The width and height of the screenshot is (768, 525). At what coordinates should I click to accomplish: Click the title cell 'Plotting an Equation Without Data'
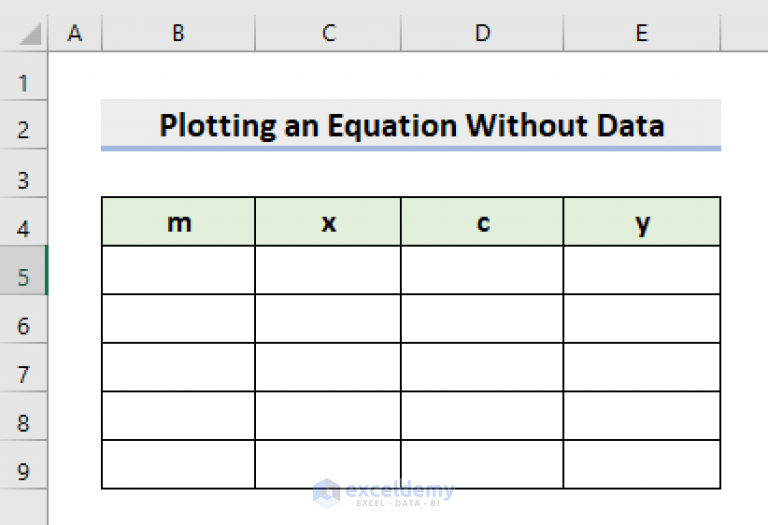click(x=411, y=125)
